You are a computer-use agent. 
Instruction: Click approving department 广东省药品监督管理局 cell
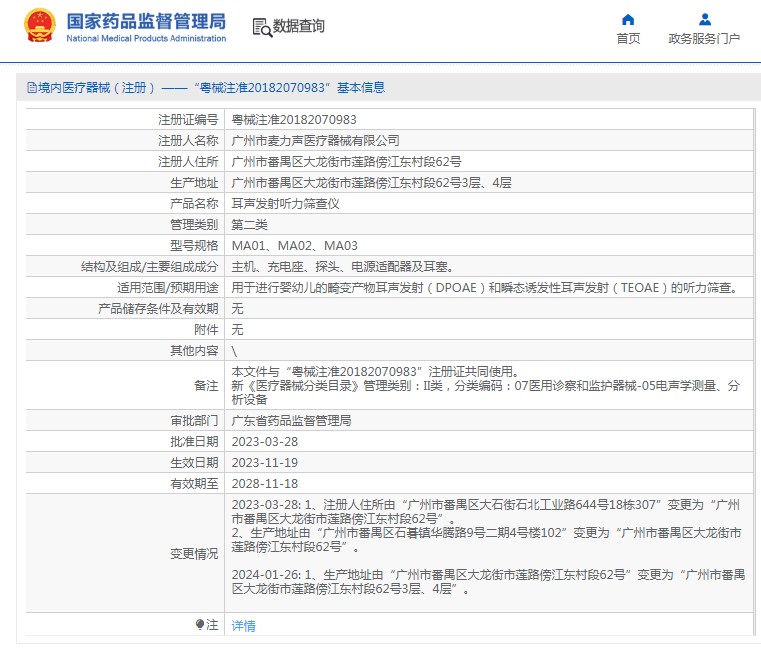pyautogui.click(x=291, y=421)
